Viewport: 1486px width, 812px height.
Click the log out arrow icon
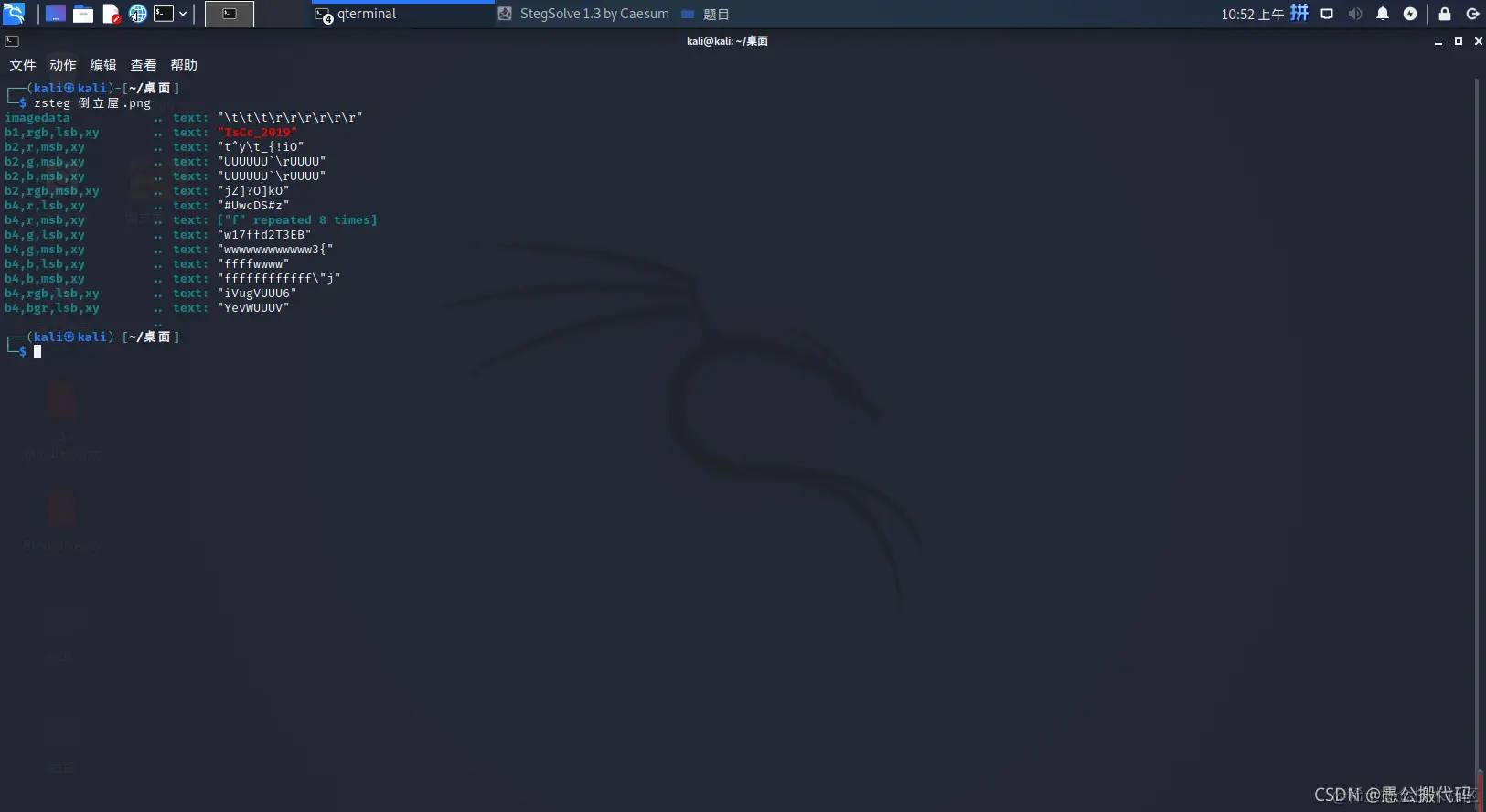1472,14
